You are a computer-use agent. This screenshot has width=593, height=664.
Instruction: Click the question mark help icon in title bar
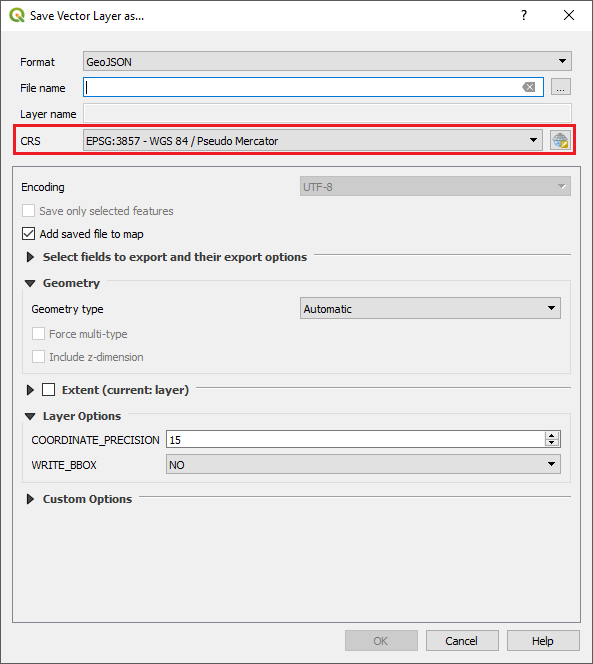(x=524, y=15)
